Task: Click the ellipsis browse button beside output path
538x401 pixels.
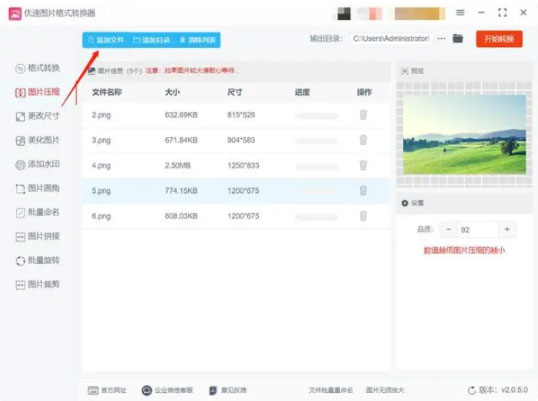Action: coord(441,38)
